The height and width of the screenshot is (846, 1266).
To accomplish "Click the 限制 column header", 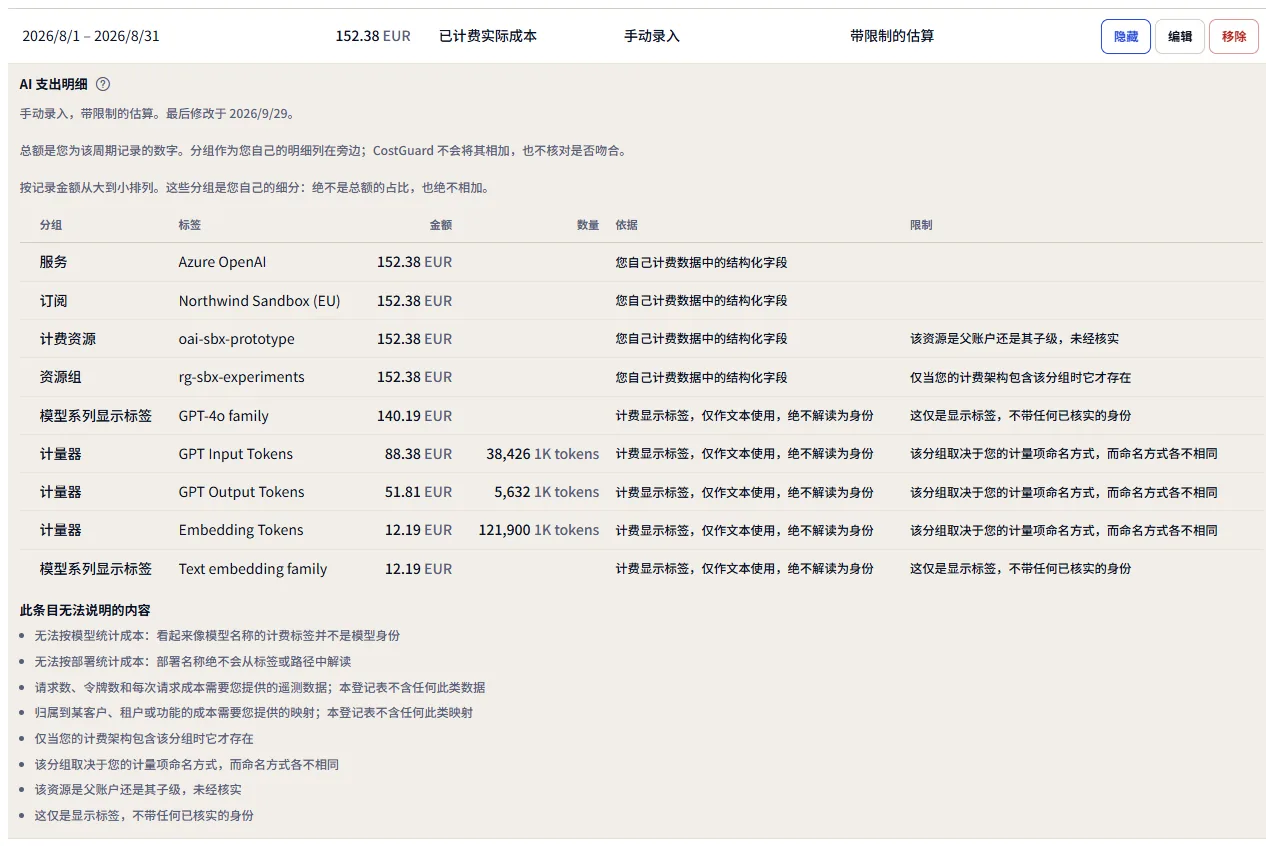I will coord(921,225).
